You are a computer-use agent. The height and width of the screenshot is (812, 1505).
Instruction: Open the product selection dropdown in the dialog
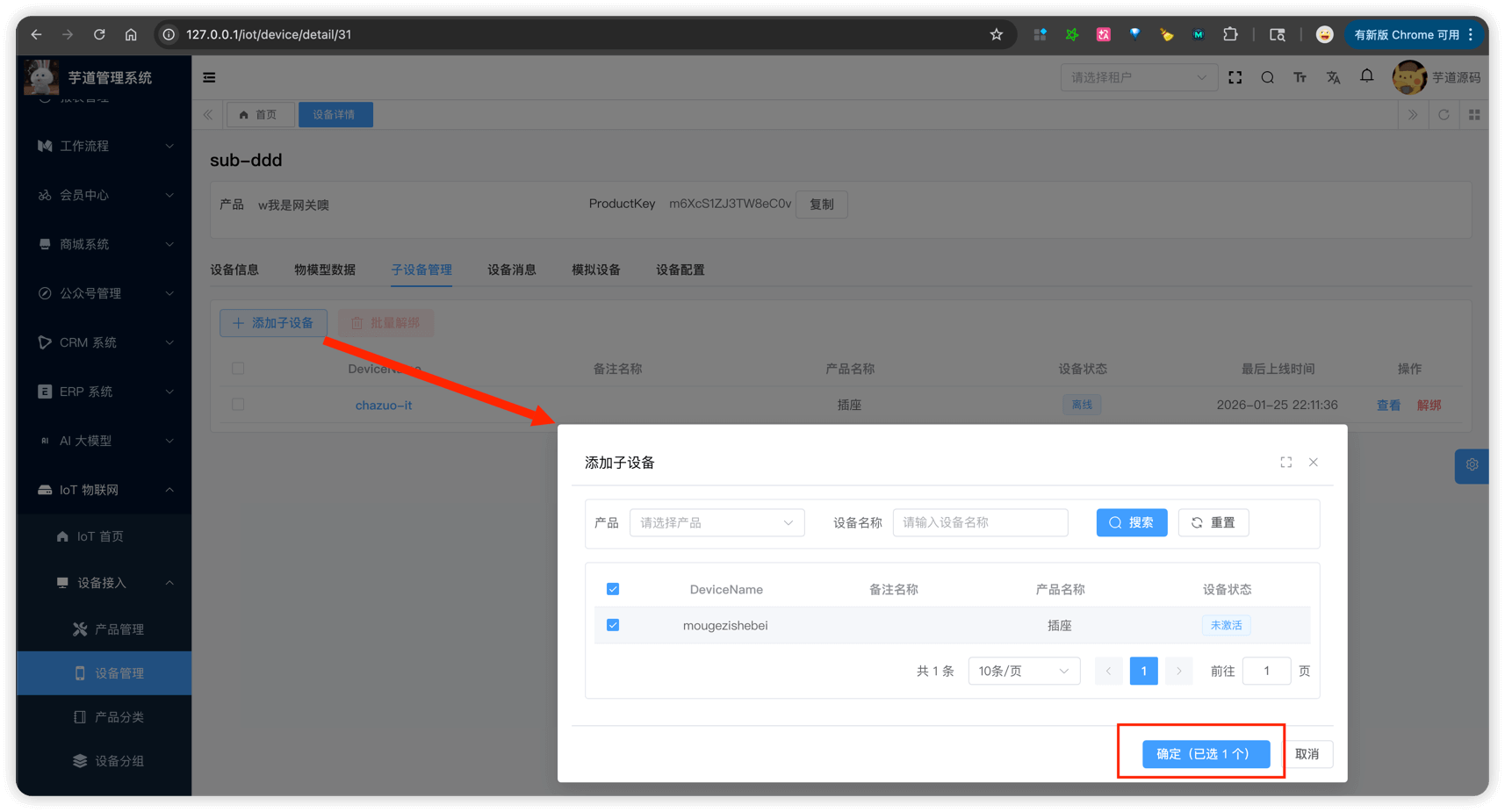coord(716,522)
